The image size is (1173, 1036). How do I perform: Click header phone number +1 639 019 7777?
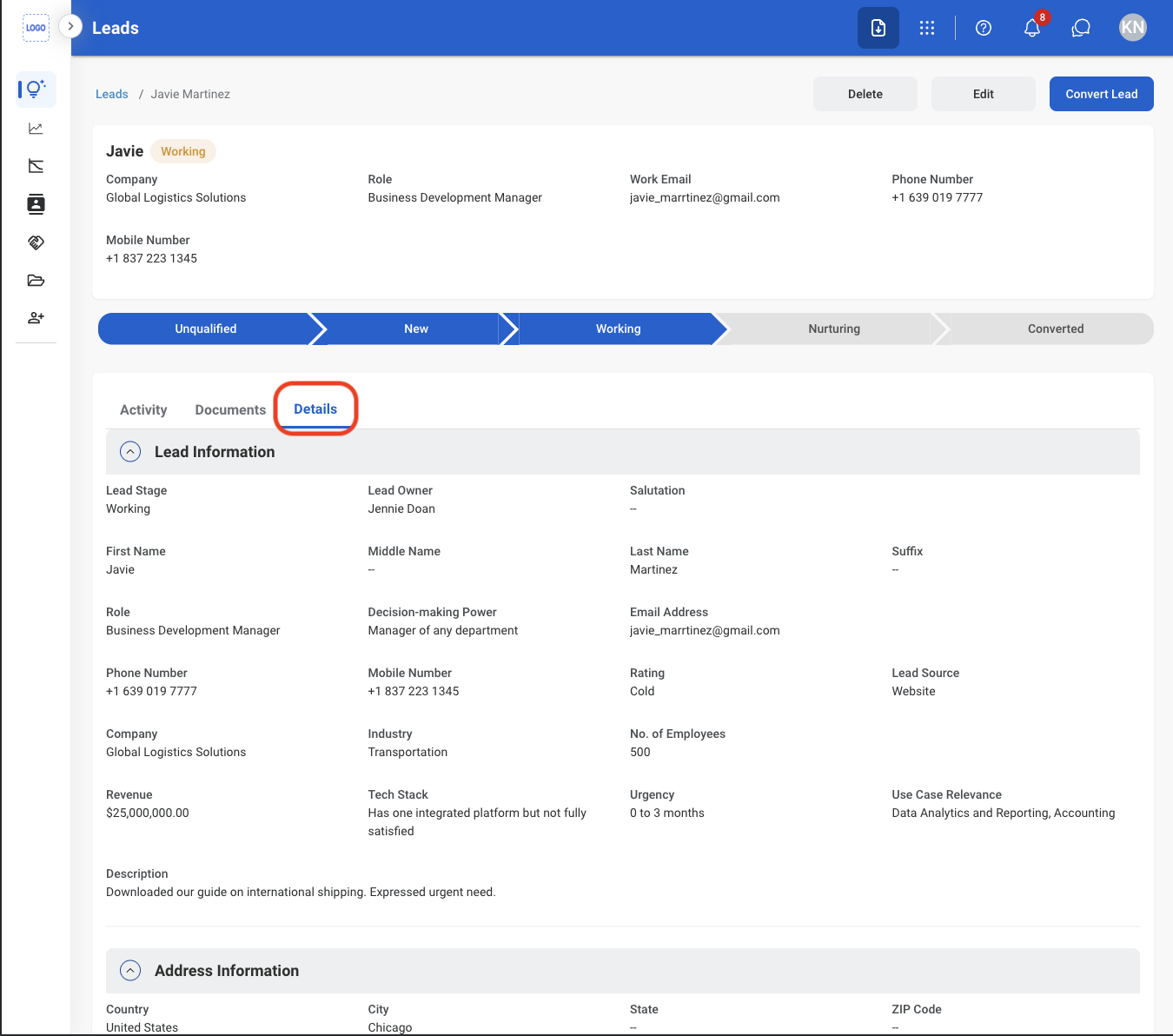pos(937,197)
